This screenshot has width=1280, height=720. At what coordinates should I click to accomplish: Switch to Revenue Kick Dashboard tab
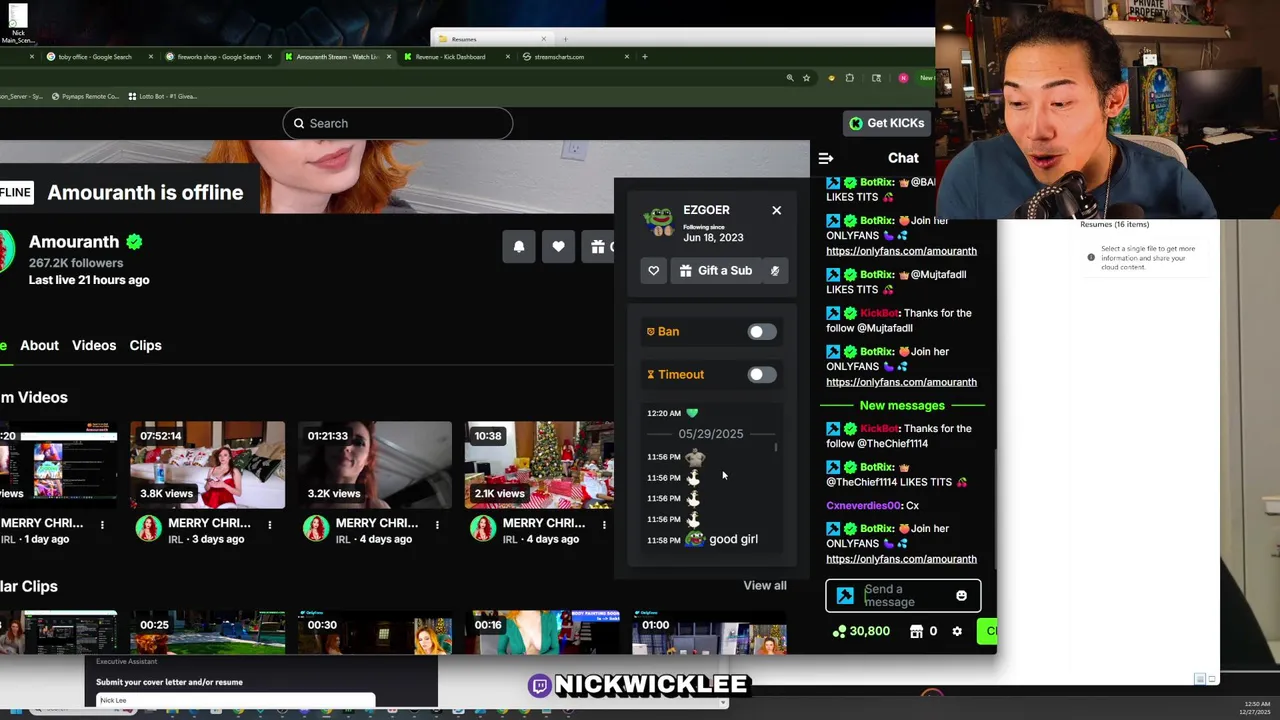click(450, 57)
